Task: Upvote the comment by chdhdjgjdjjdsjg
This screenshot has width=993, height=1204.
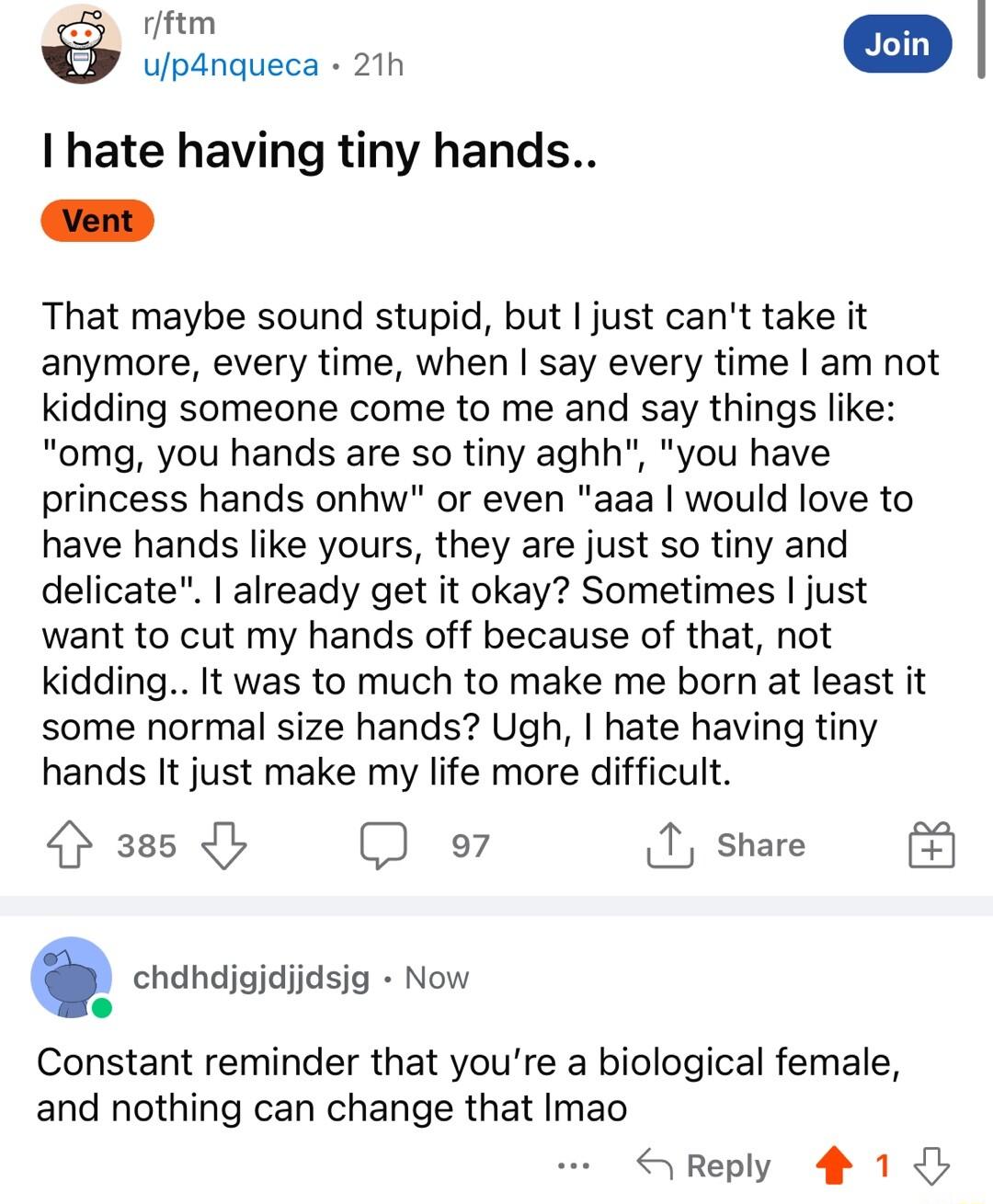Action: (835, 1165)
